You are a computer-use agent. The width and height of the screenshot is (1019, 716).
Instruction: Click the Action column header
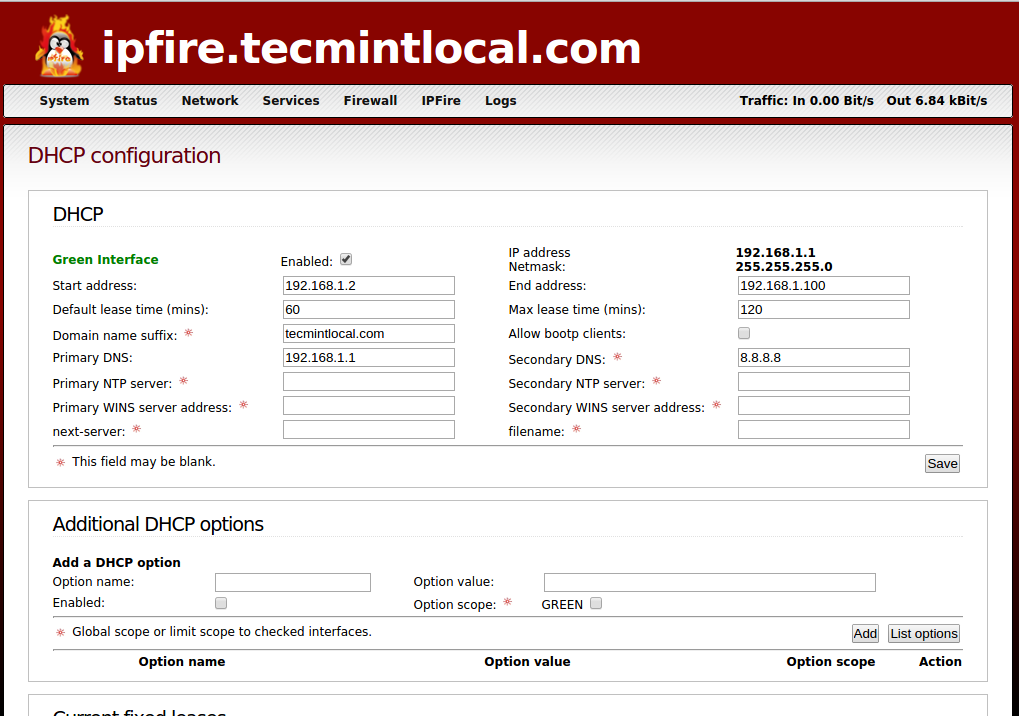pyautogui.click(x=940, y=661)
